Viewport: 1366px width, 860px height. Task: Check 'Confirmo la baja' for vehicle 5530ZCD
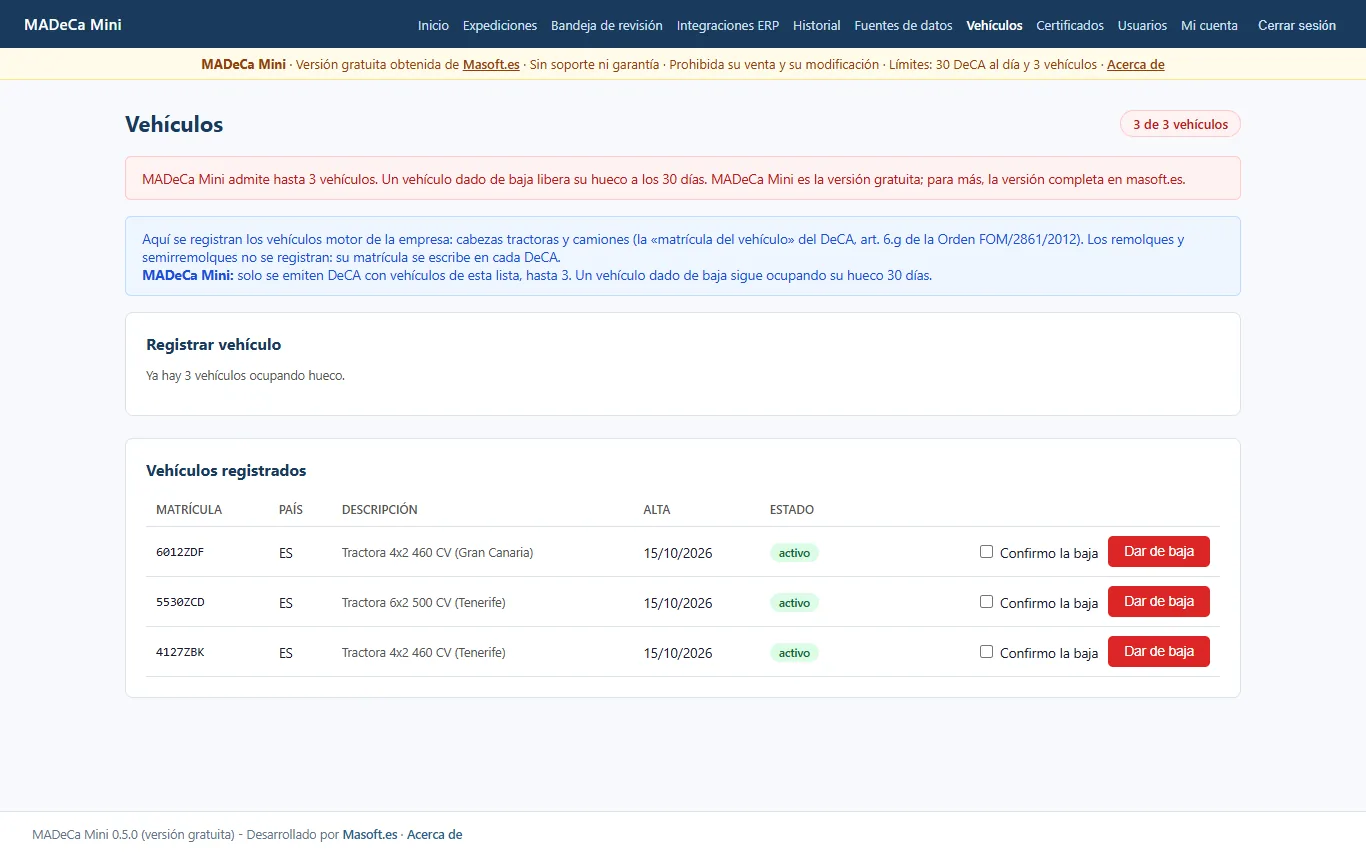[986, 602]
